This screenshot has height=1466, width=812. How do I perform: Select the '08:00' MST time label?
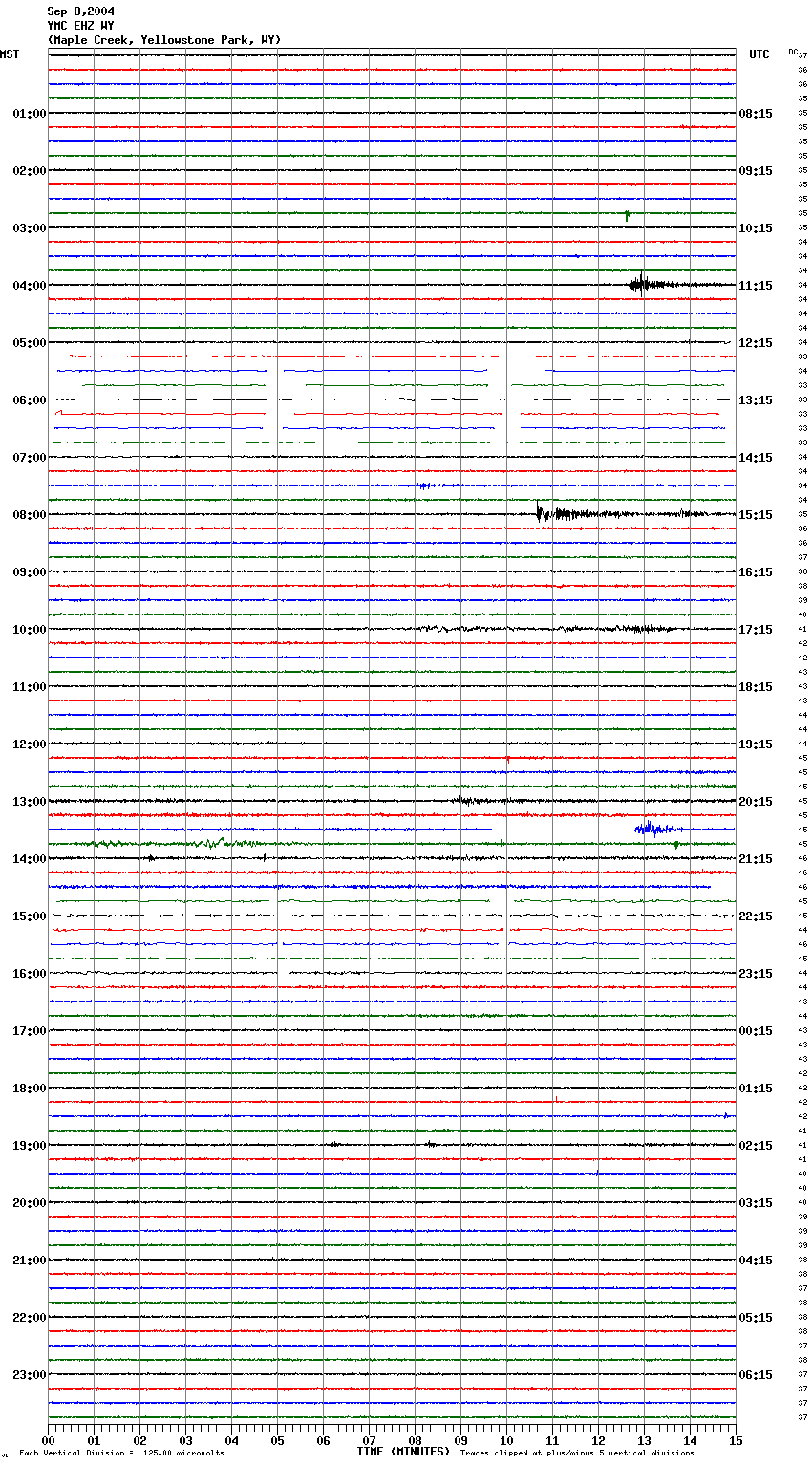(x=30, y=515)
